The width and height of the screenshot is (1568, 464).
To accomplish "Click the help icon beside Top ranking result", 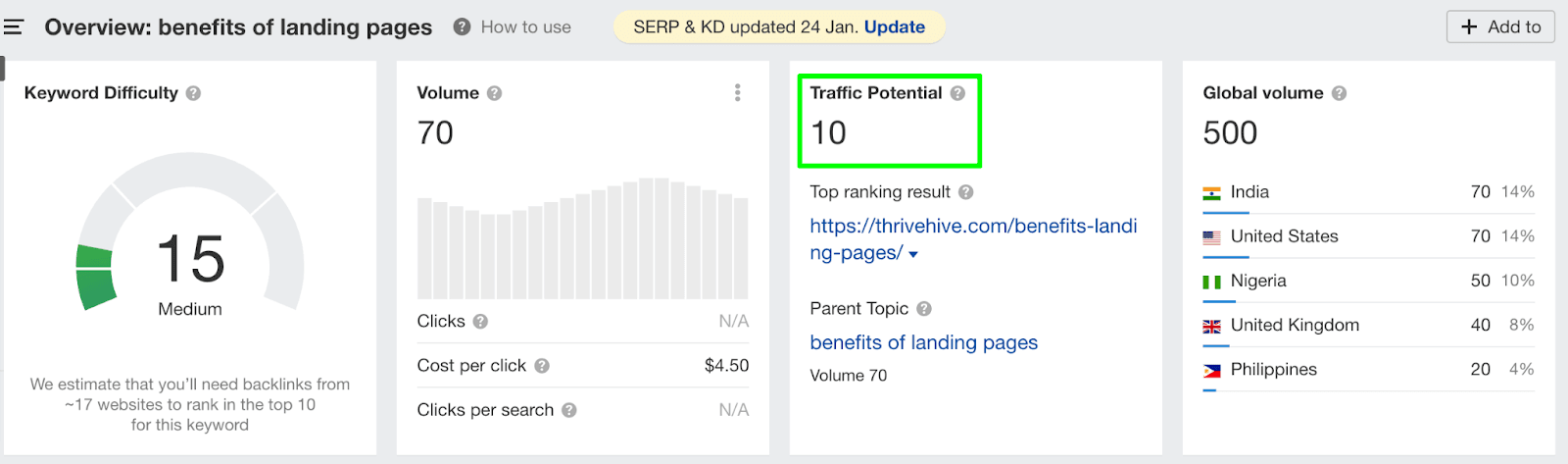I will pos(965,192).
